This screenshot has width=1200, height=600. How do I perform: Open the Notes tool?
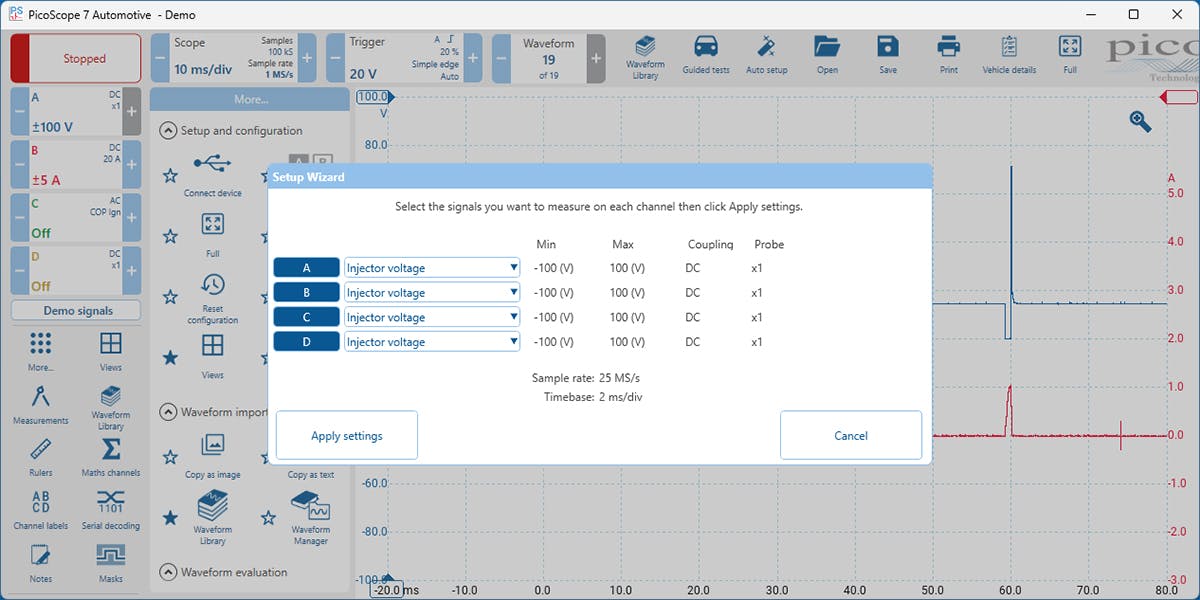40,560
